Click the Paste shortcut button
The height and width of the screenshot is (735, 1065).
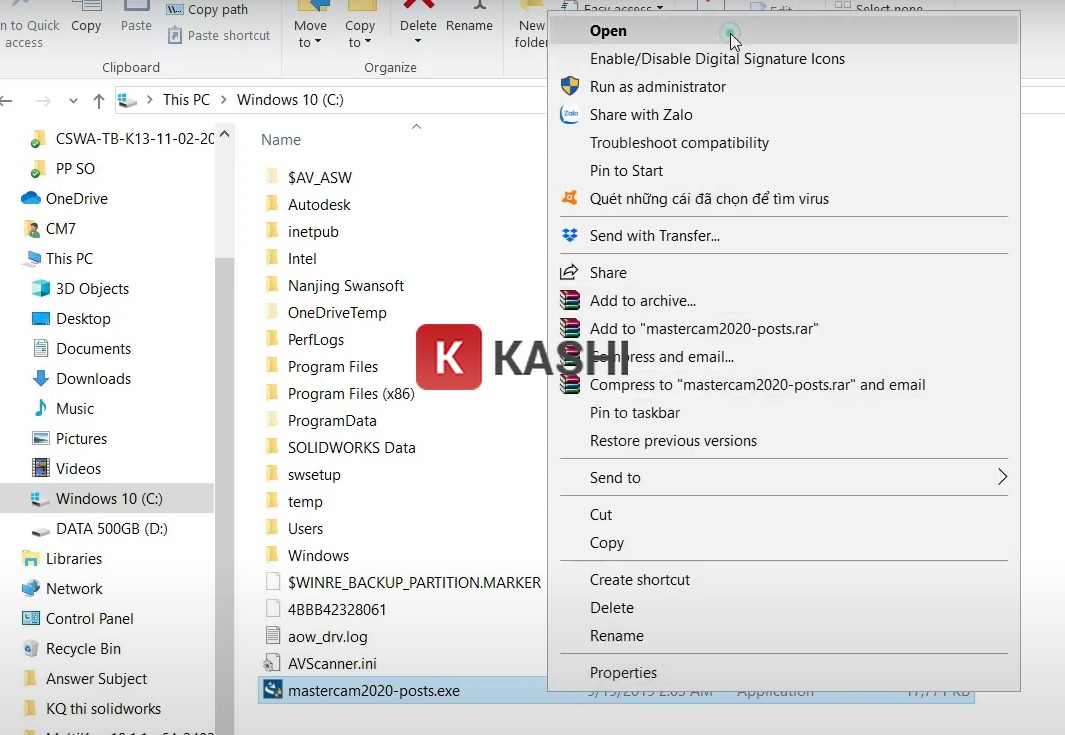[x=219, y=35]
